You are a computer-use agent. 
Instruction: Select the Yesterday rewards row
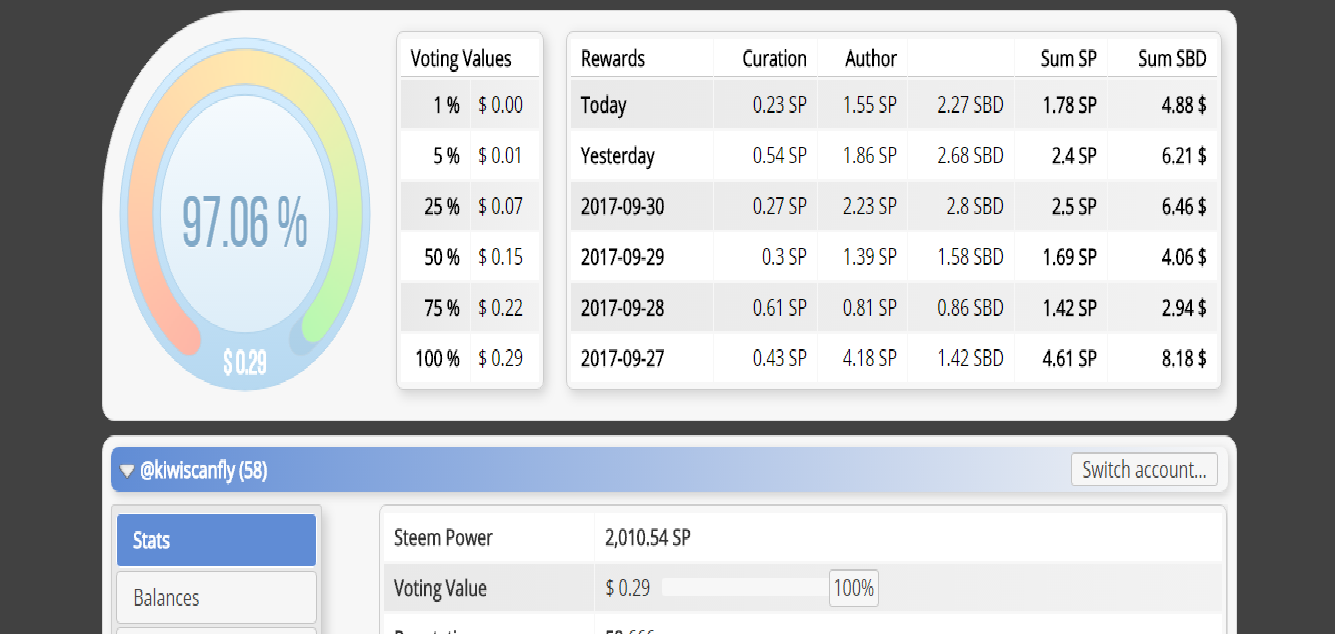[894, 156]
